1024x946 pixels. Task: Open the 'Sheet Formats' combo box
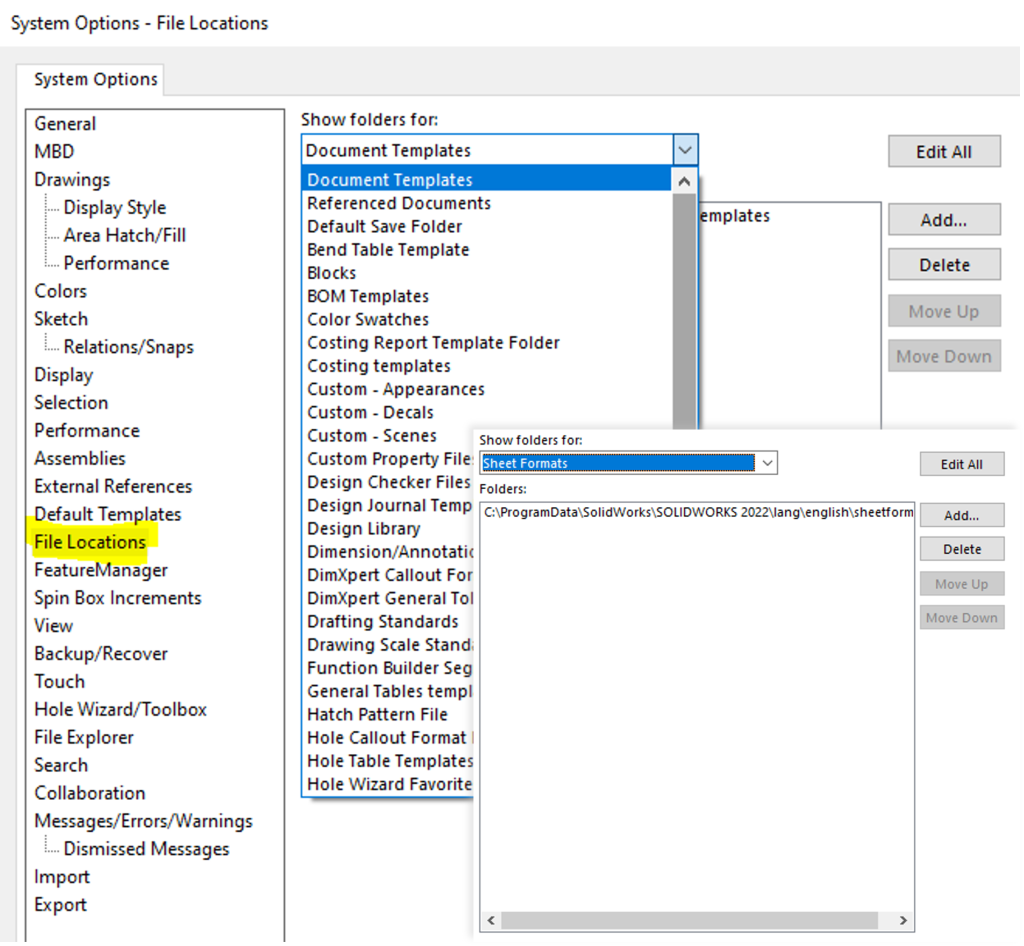click(x=627, y=464)
